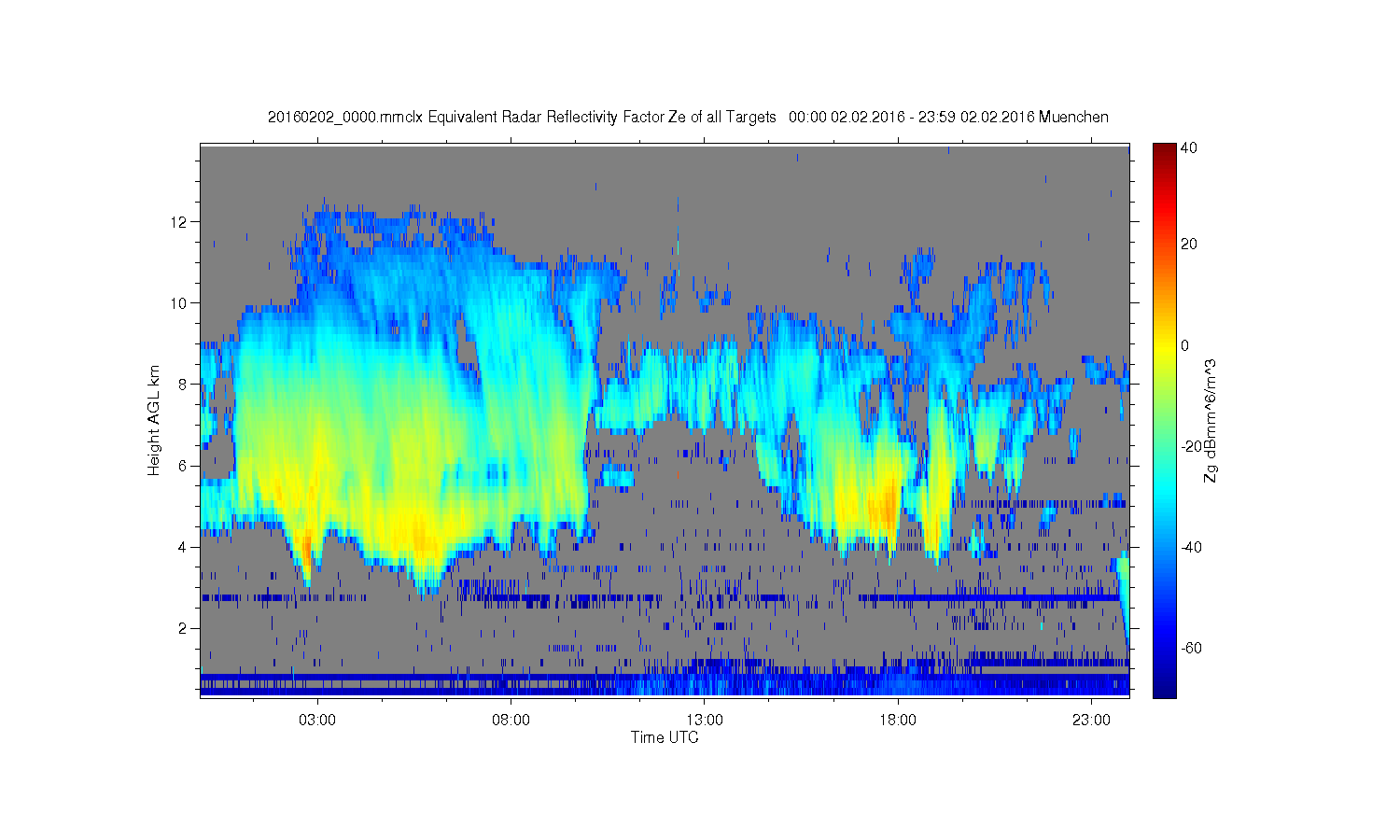1400x840 pixels.
Task: Click the '23:00' time tick label
Action: pos(1091,721)
